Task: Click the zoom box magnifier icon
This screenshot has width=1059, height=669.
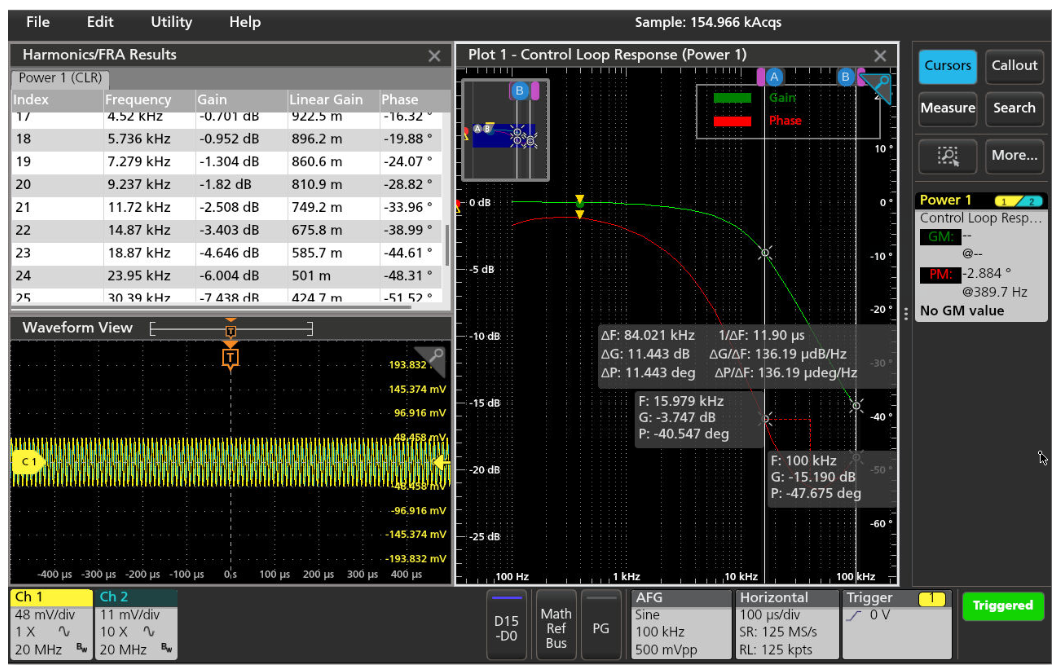Action: (948, 155)
